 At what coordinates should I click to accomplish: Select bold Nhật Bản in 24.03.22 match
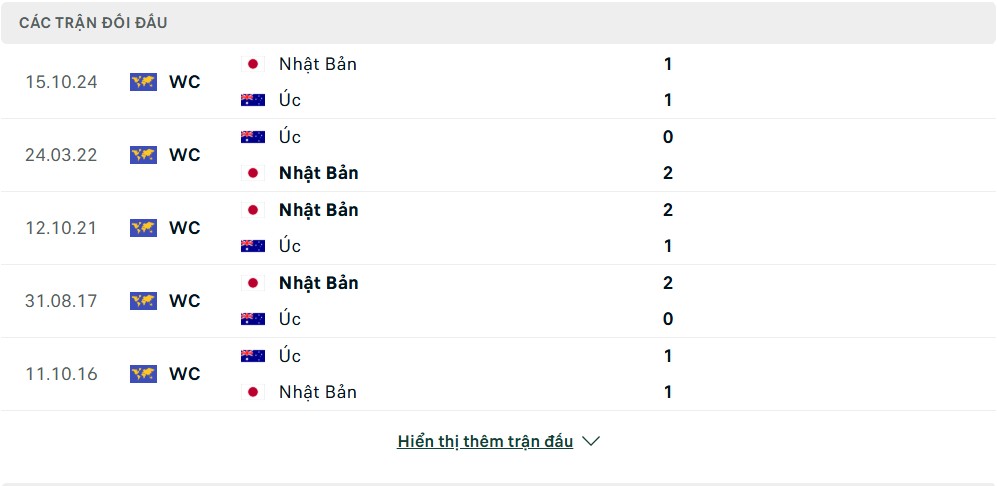(319, 173)
